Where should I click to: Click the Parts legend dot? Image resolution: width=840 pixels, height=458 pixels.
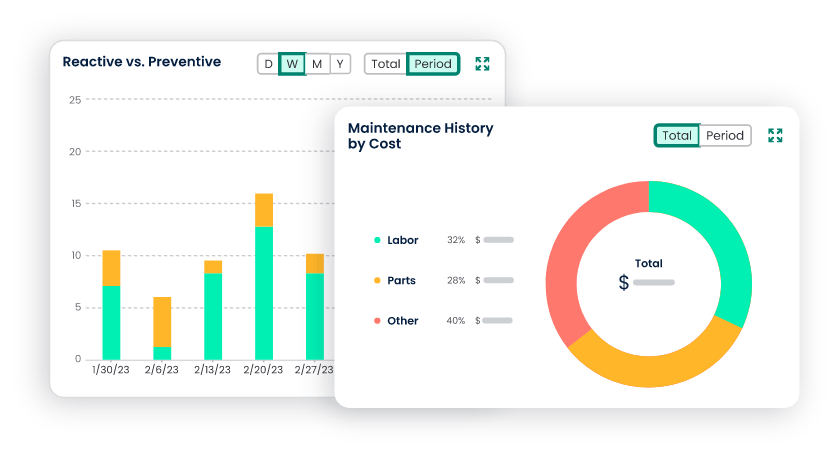377,280
